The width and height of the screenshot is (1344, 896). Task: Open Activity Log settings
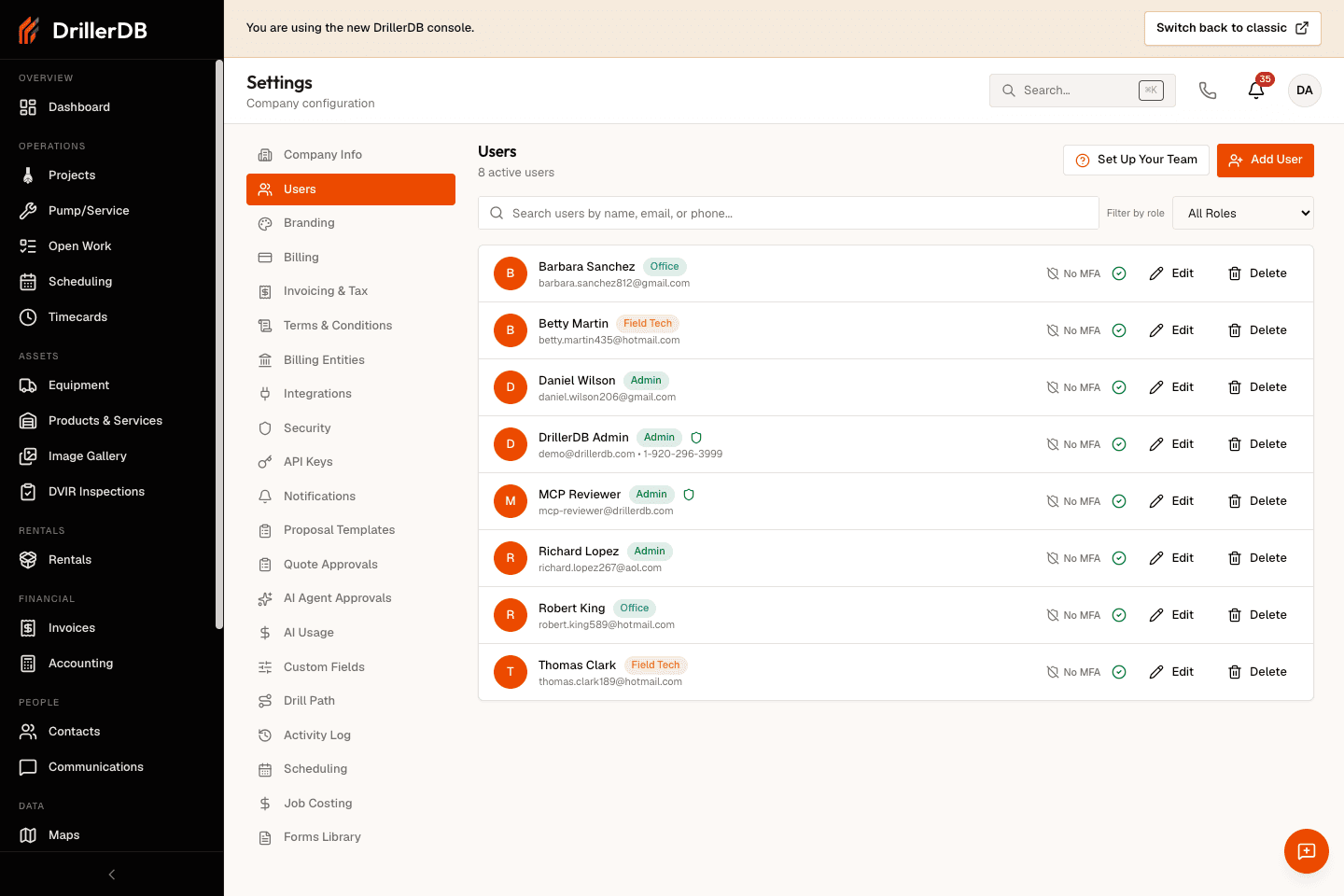351,735
